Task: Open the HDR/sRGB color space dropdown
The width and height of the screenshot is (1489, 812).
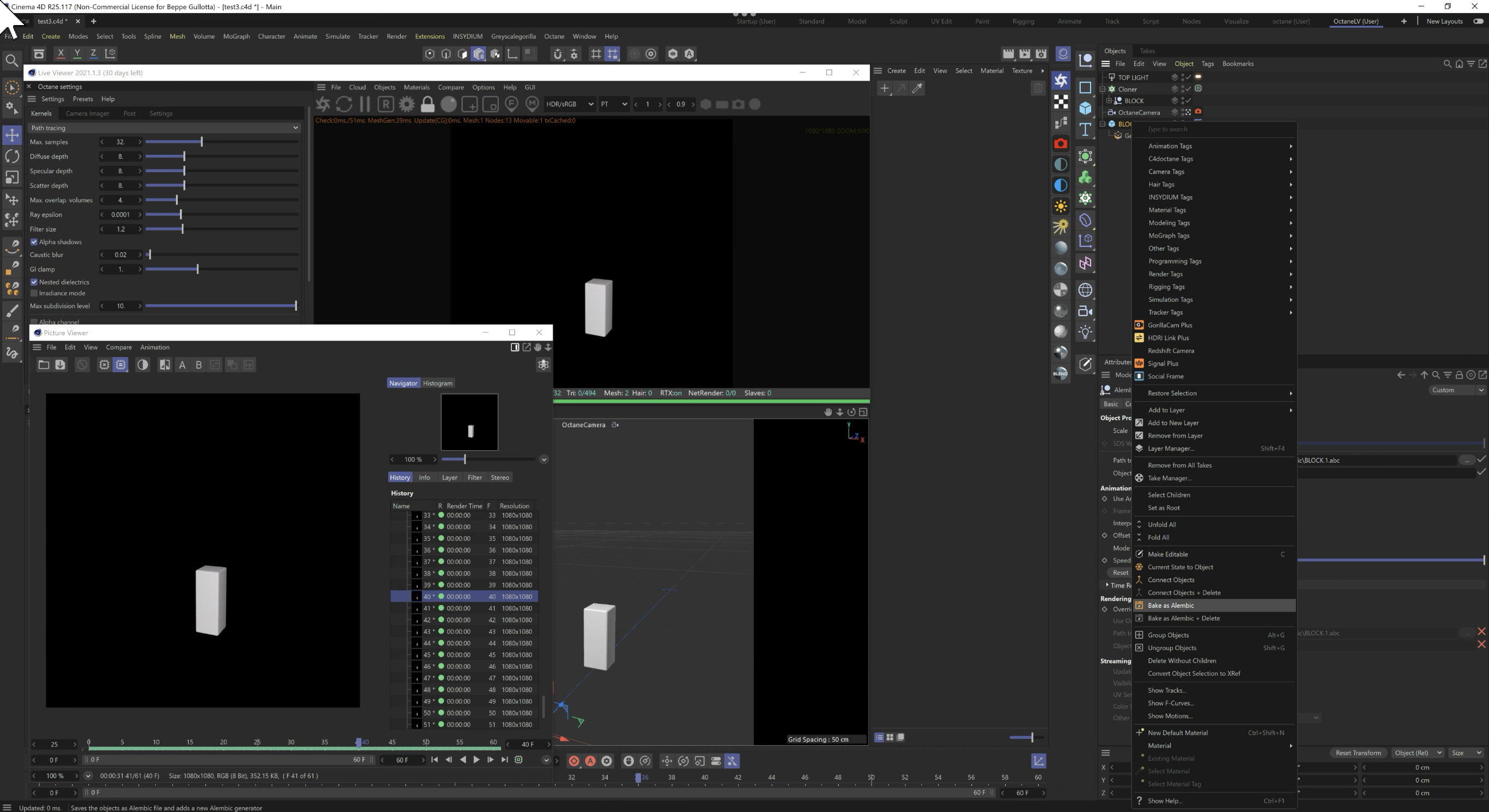Action: pyautogui.click(x=570, y=105)
